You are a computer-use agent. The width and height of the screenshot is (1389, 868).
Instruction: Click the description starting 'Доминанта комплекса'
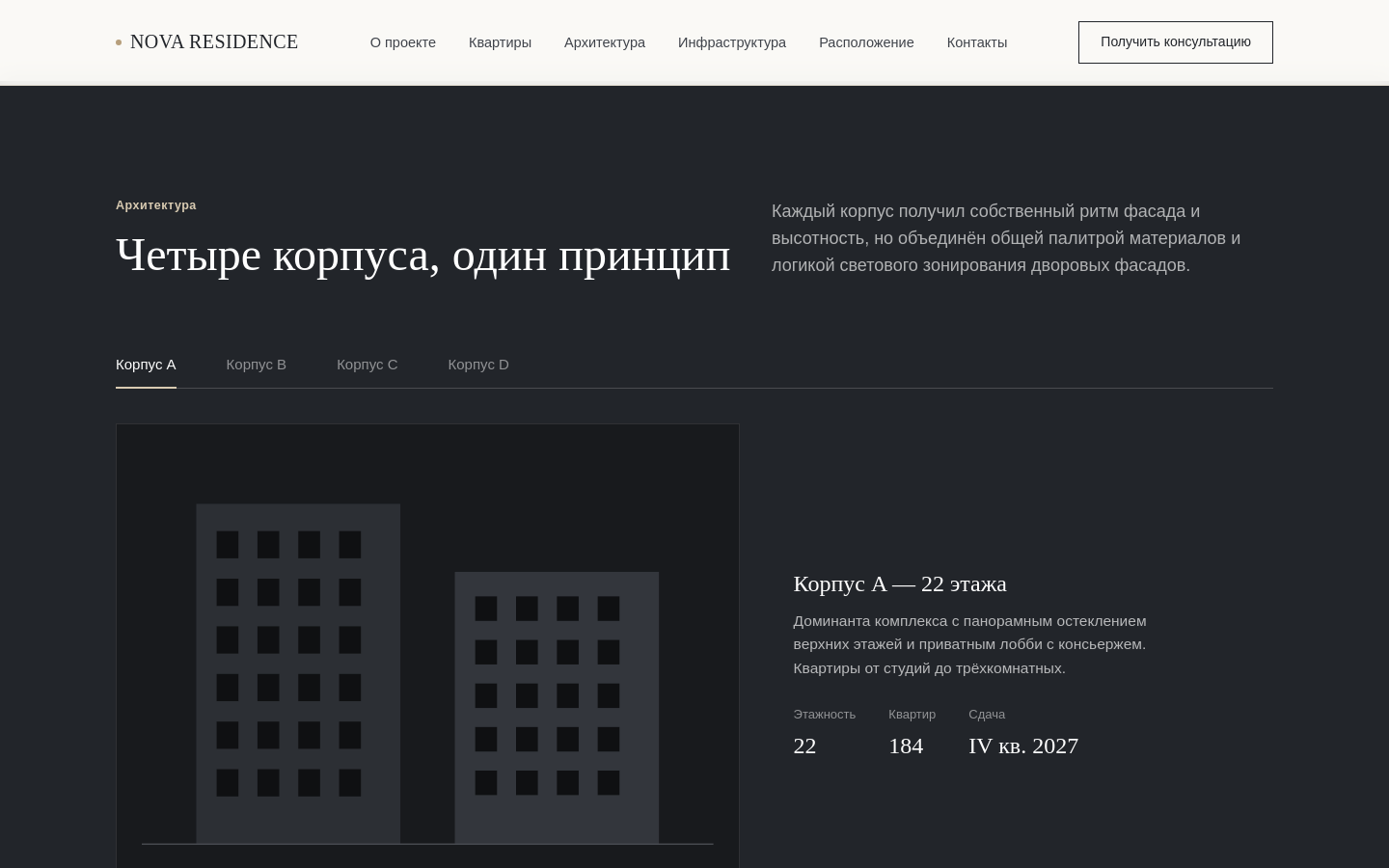[x=970, y=644]
